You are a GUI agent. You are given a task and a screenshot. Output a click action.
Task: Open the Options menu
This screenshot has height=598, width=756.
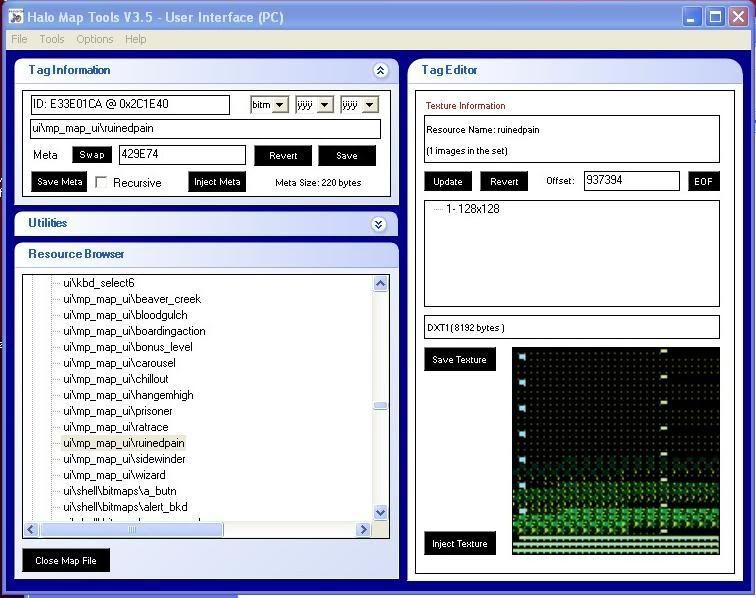[x=94, y=39]
